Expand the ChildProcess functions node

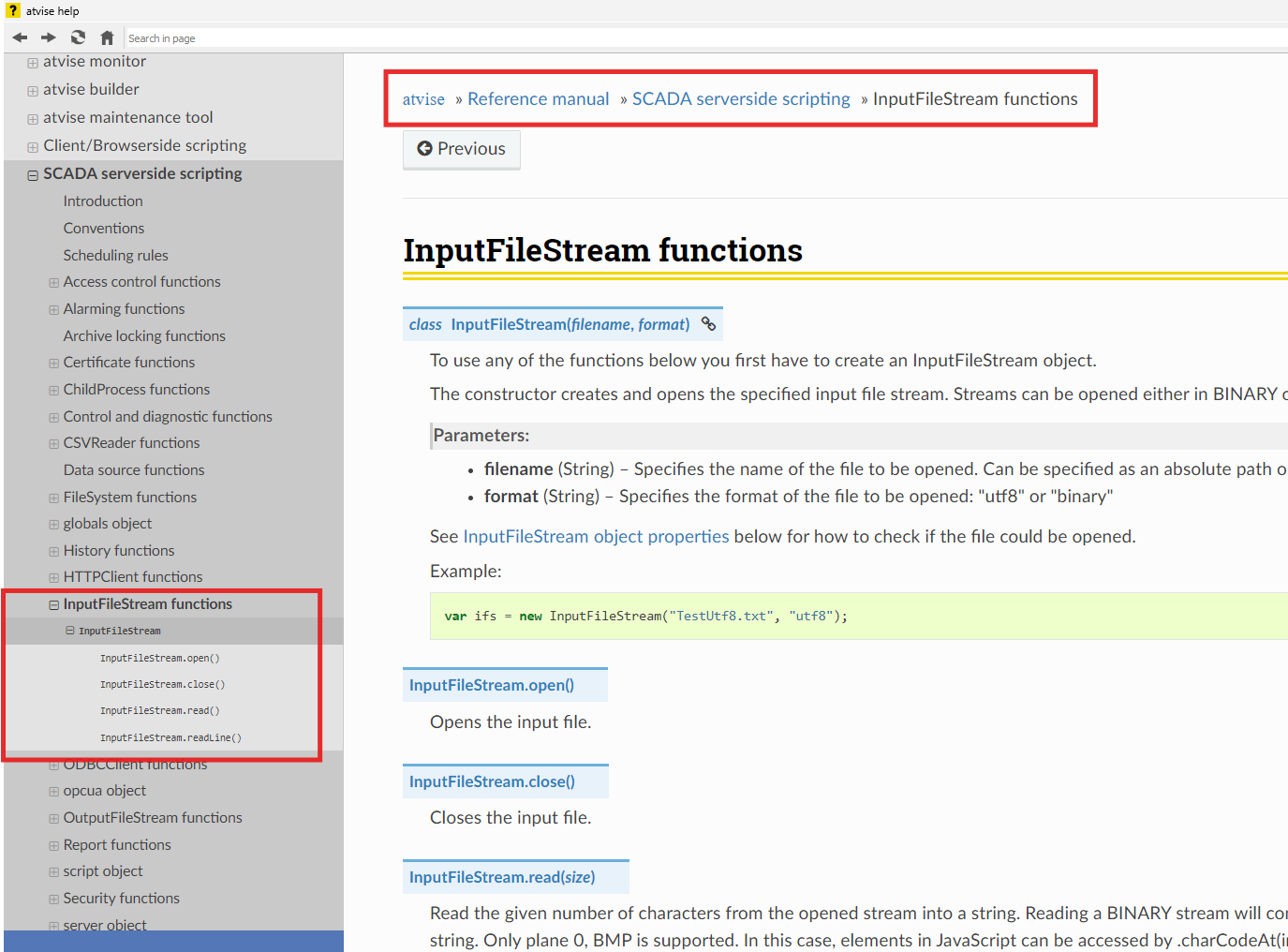53,390
